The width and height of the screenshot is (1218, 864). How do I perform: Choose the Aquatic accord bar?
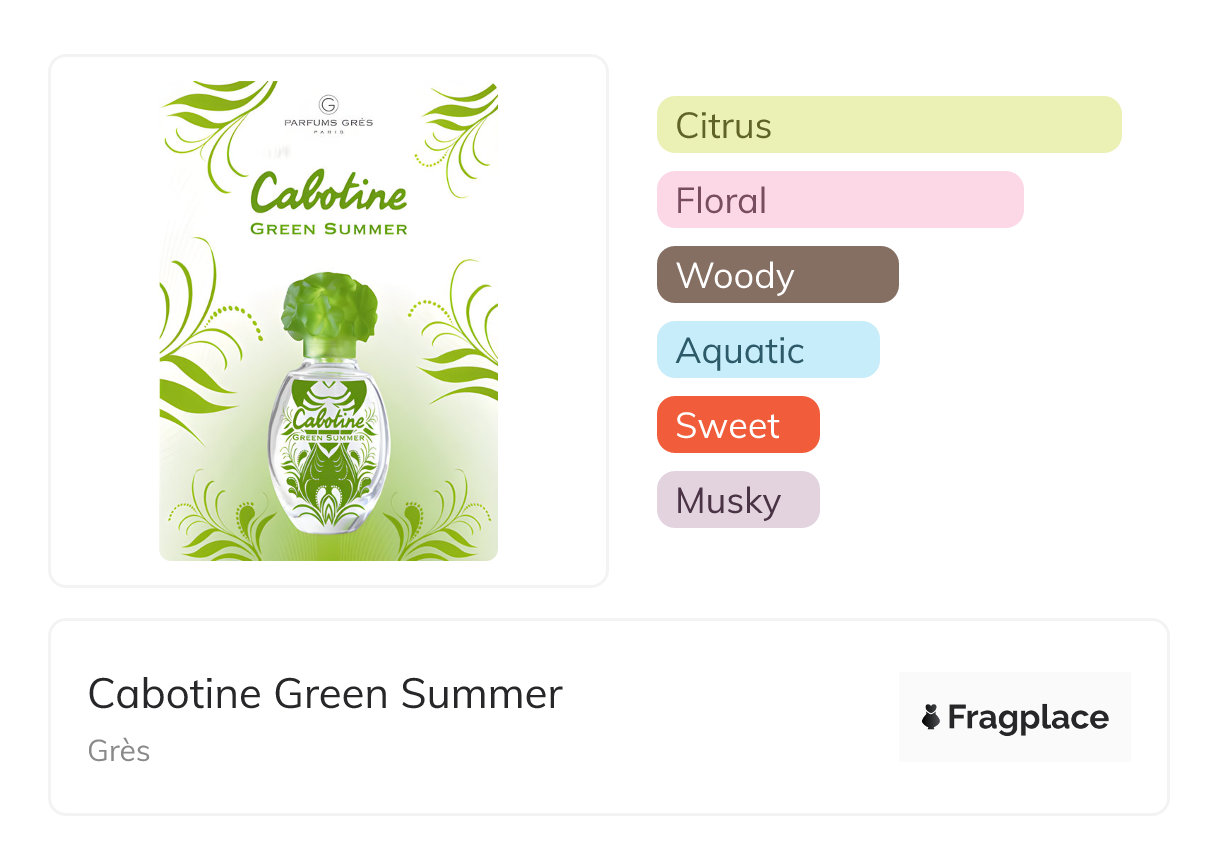click(x=767, y=350)
